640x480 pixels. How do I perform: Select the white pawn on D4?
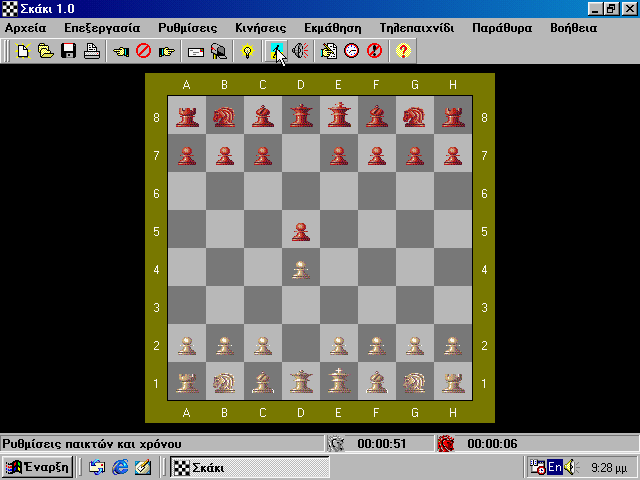[301, 270]
